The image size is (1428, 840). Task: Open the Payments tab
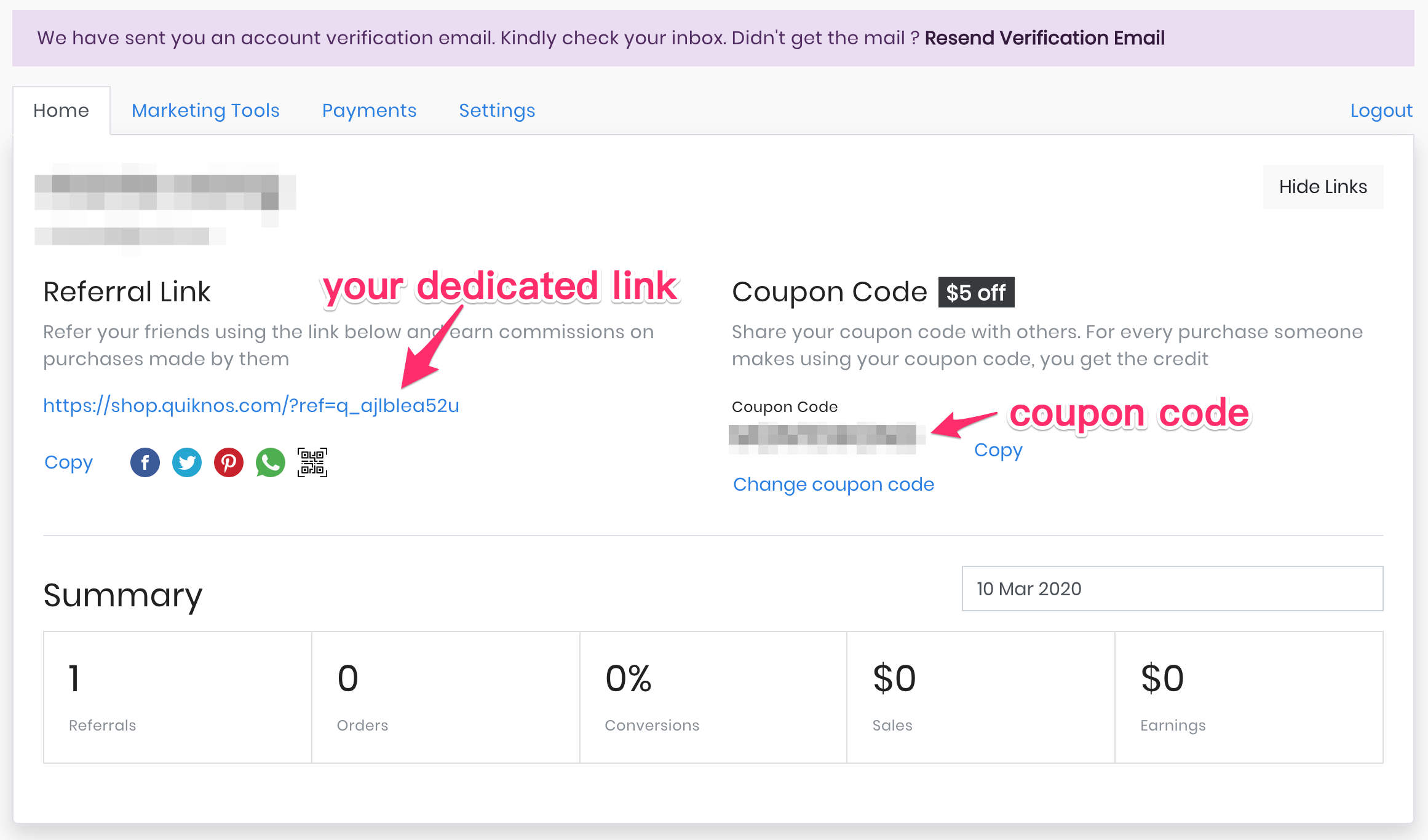coord(369,111)
